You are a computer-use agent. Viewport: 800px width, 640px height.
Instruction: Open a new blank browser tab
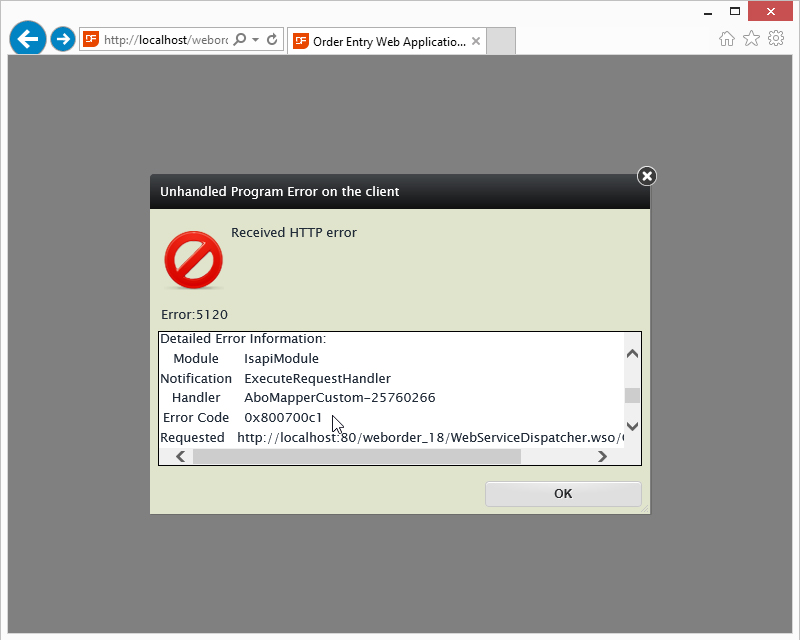point(501,41)
